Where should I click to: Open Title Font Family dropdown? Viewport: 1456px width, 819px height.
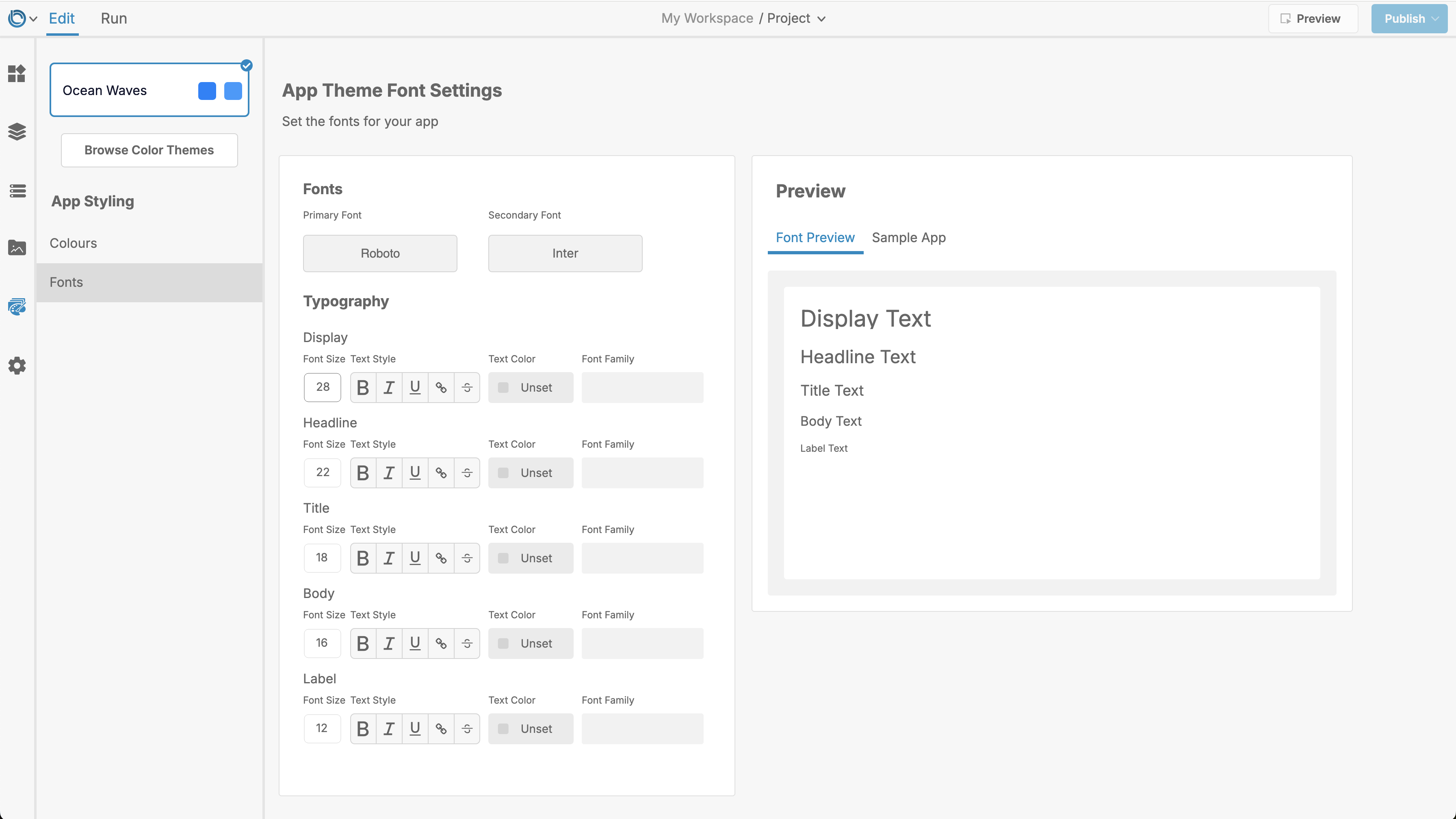(643, 559)
